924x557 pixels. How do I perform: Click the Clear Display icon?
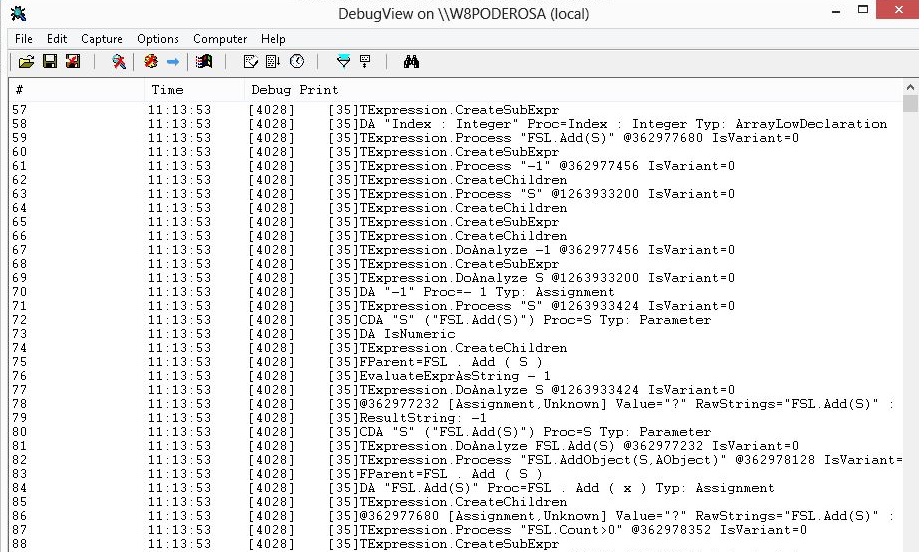pyautogui.click(x=250, y=61)
